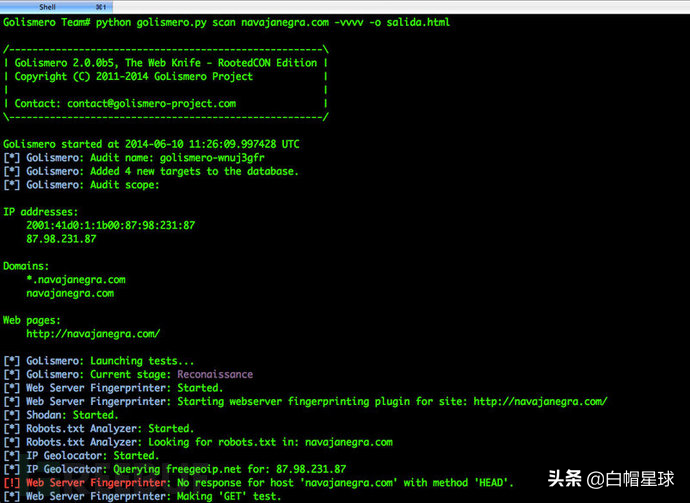Click the http://navajanegra.com/ URL under Web pages
This screenshot has width=690, height=503.
tap(93, 334)
